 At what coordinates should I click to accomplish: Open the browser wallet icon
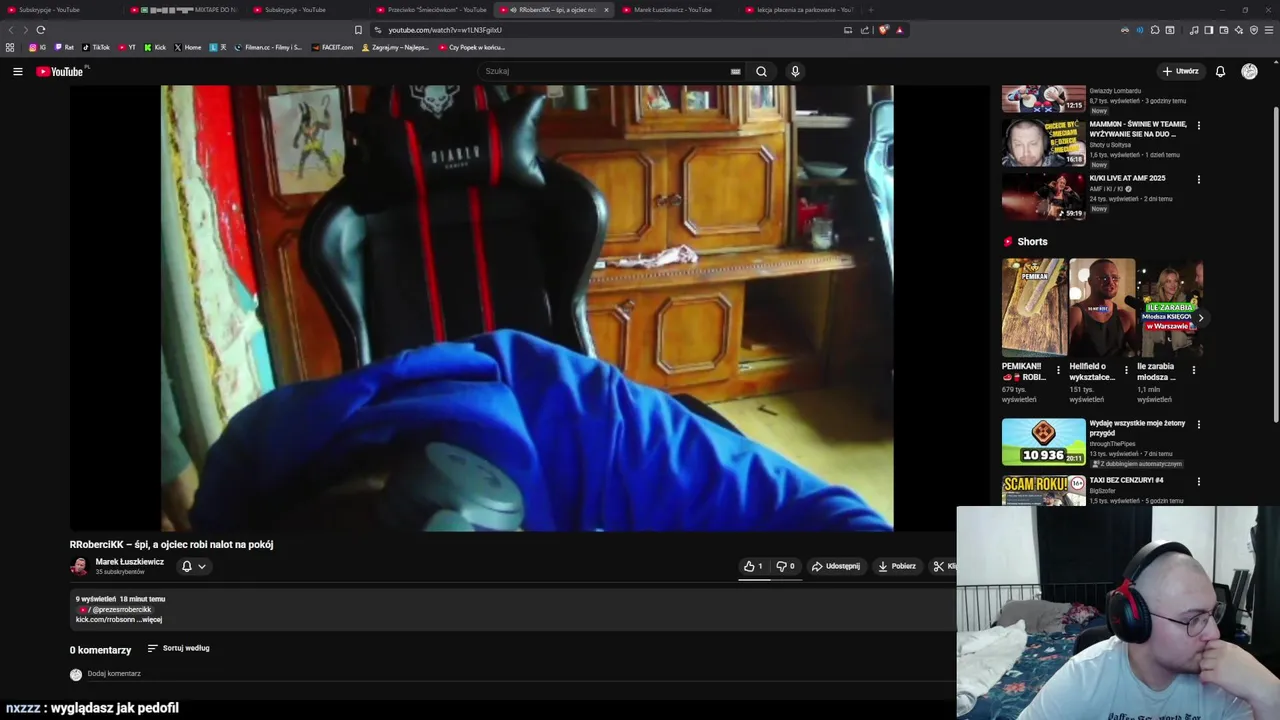point(1223,30)
